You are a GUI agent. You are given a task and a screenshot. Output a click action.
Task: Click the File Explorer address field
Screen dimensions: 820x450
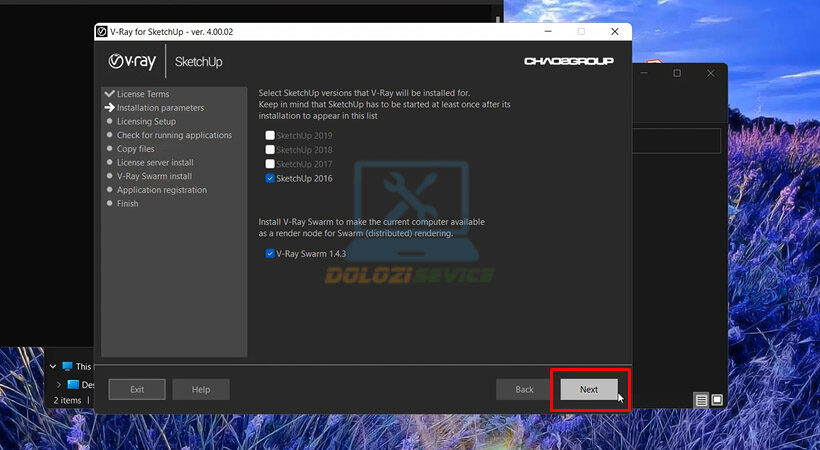coord(680,140)
